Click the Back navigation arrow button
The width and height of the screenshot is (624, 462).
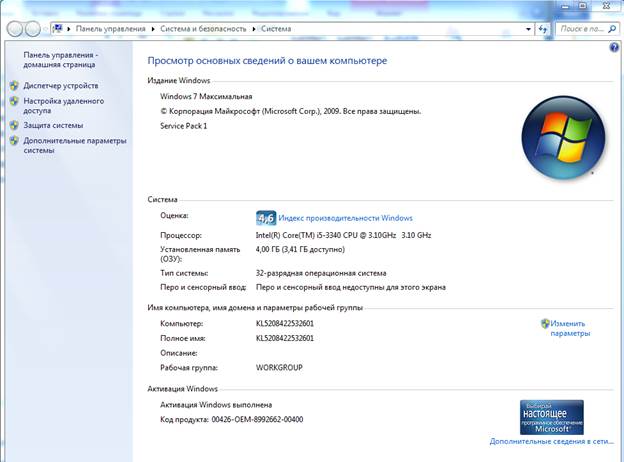tap(15, 29)
